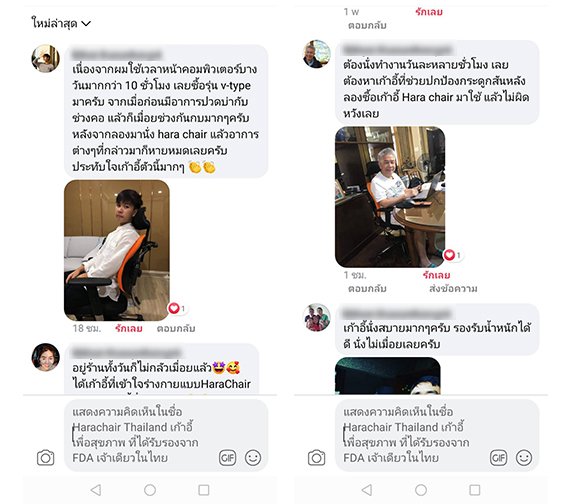Toggle รักเลย on the 18 ชม. comment

pyautogui.click(x=129, y=328)
